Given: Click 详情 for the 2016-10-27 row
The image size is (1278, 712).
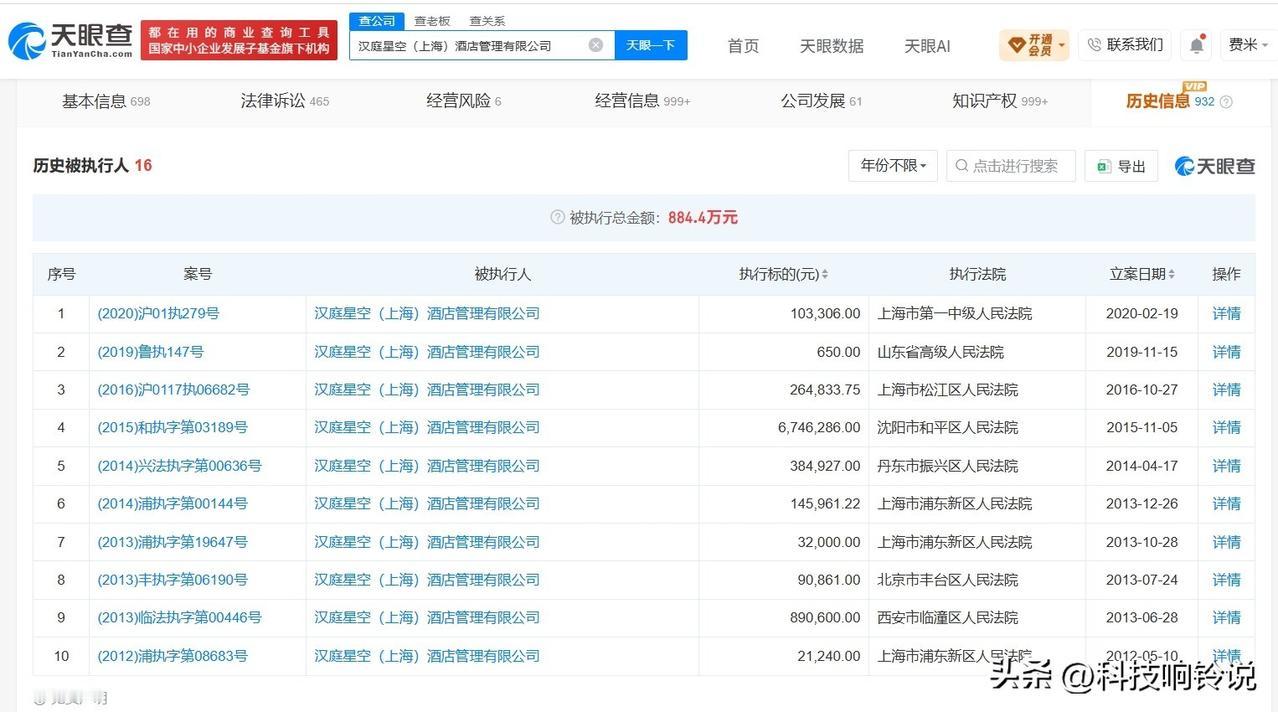Looking at the screenshot, I should click(1226, 390).
